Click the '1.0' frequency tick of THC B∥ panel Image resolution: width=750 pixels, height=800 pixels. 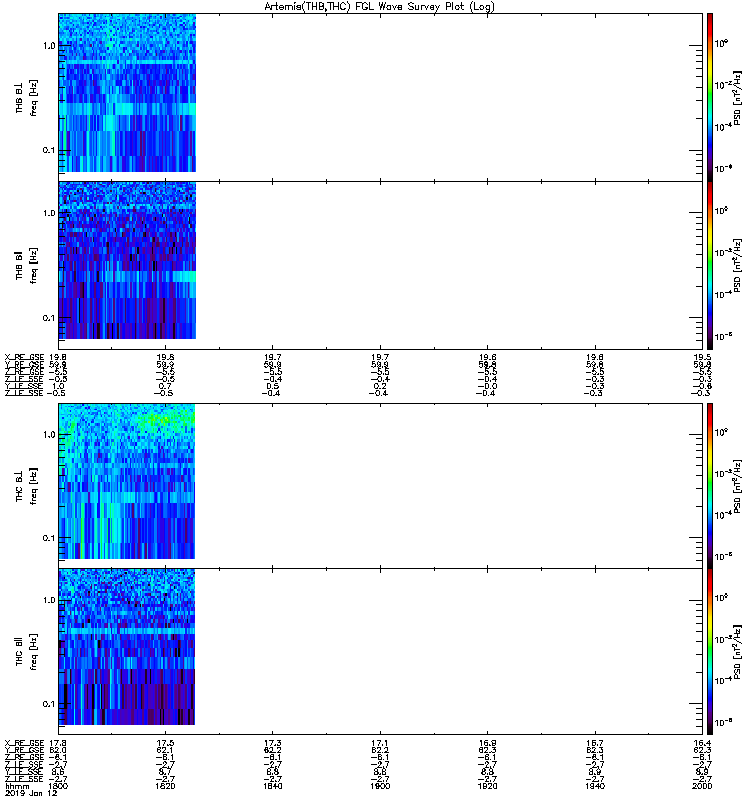(x=49, y=600)
